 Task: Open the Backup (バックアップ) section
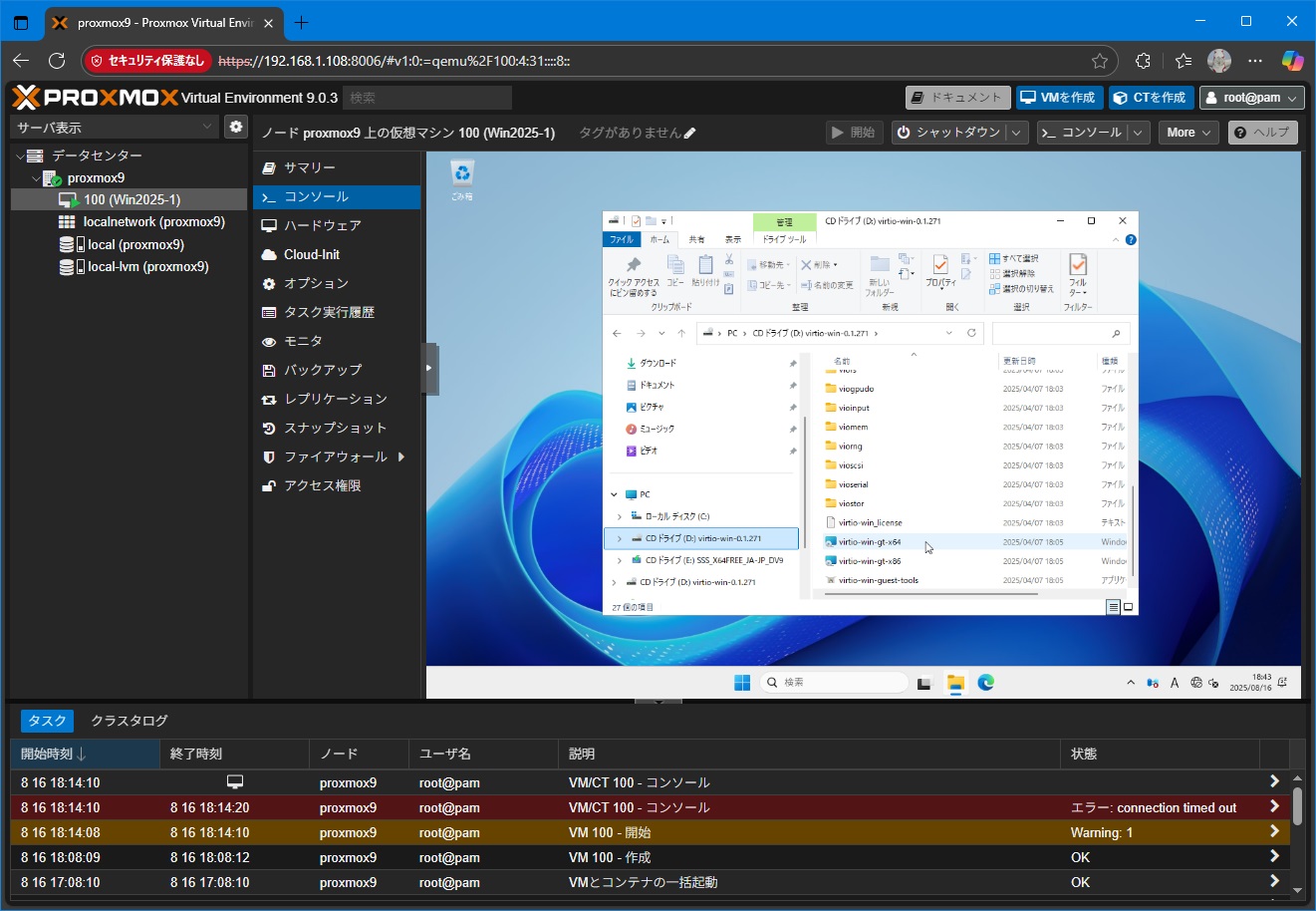point(337,370)
